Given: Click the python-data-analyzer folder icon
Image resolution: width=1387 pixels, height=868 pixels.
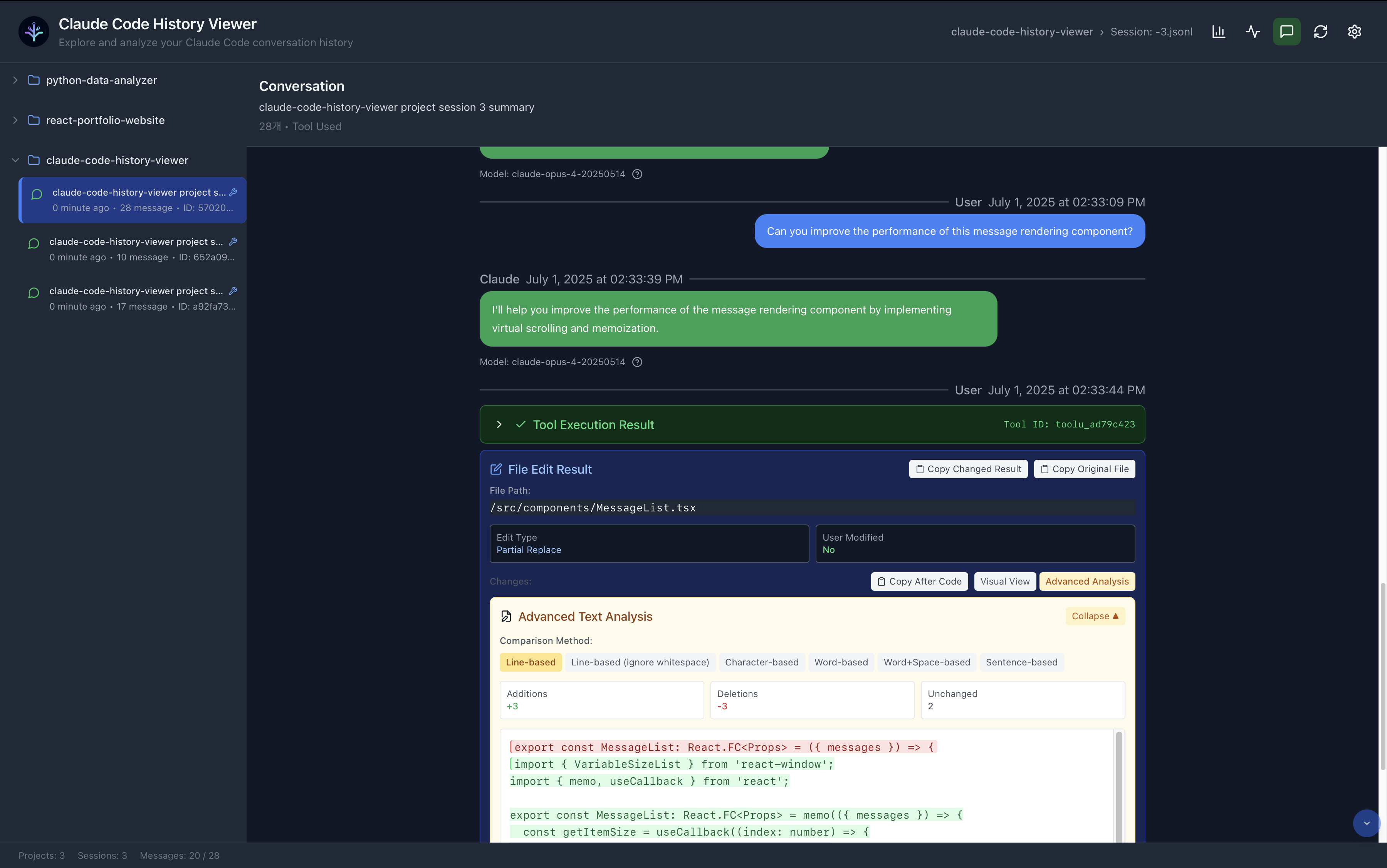Looking at the screenshot, I should point(34,80).
